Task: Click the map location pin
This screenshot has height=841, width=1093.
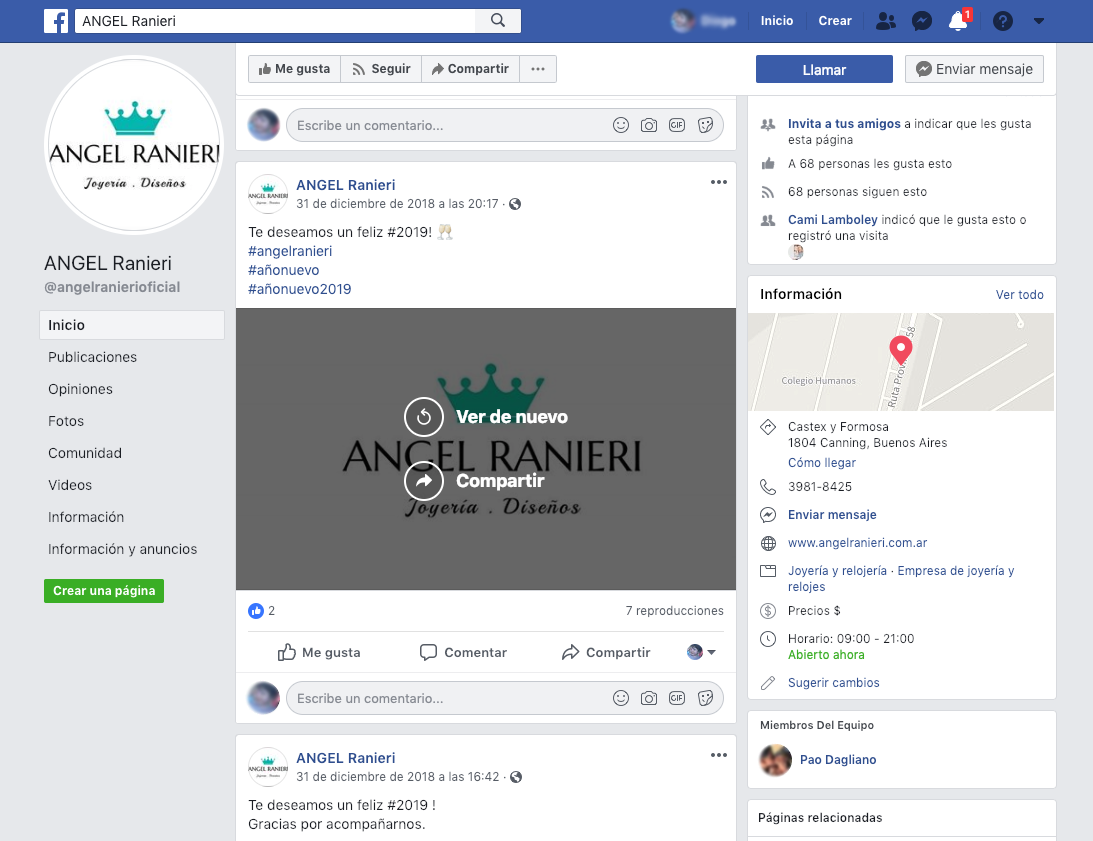Action: pos(901,350)
